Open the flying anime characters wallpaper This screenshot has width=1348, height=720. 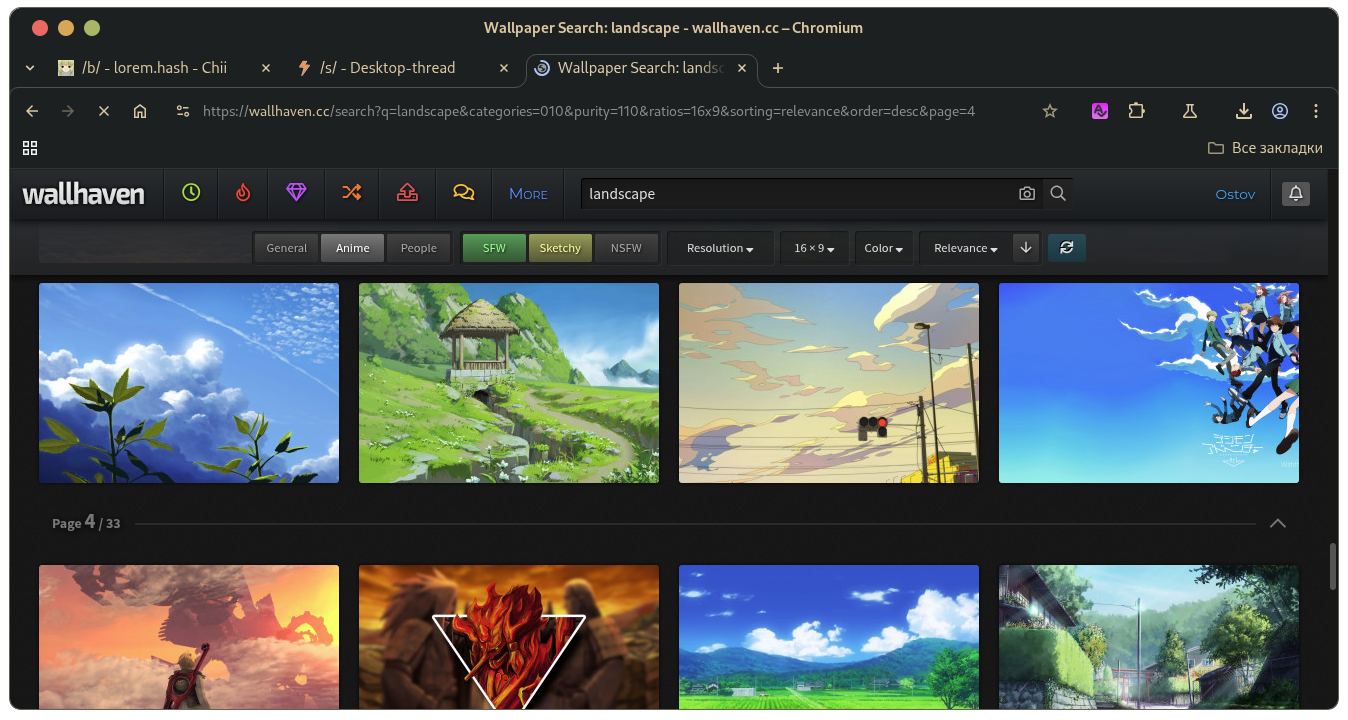[x=1149, y=383]
